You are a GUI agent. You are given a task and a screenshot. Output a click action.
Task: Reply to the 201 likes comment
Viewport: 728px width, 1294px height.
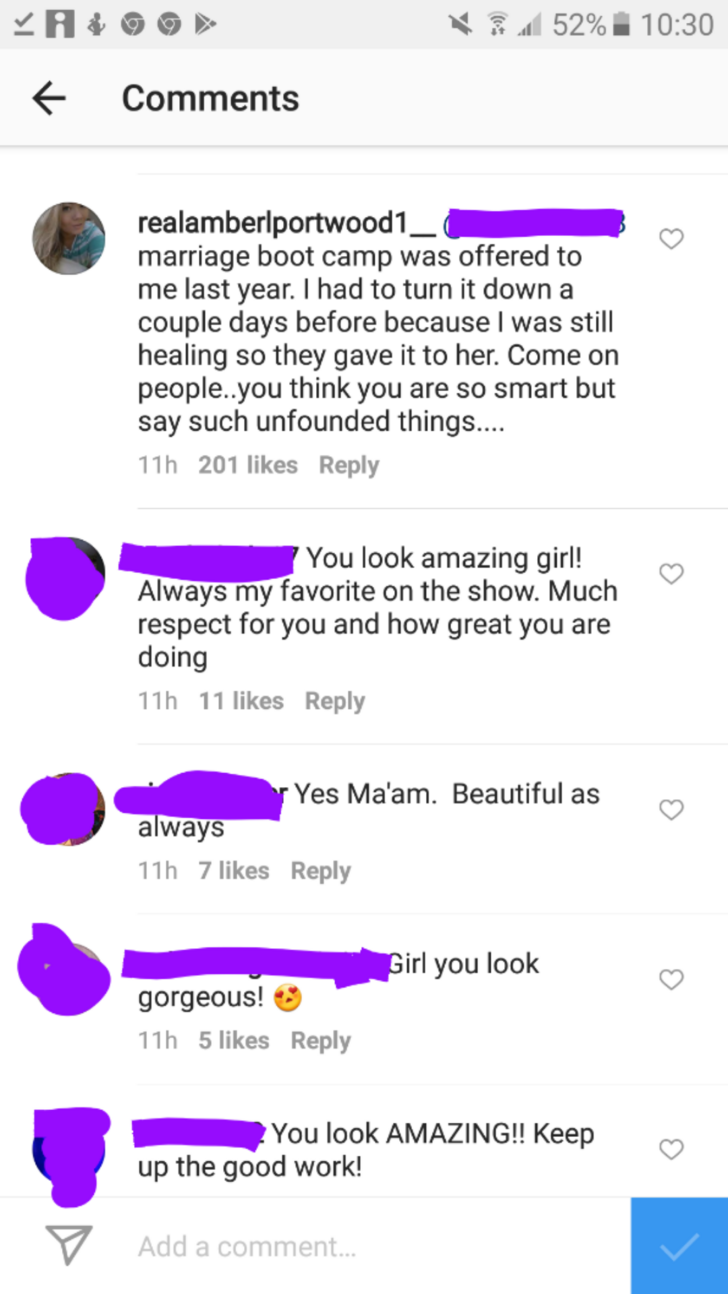349,465
